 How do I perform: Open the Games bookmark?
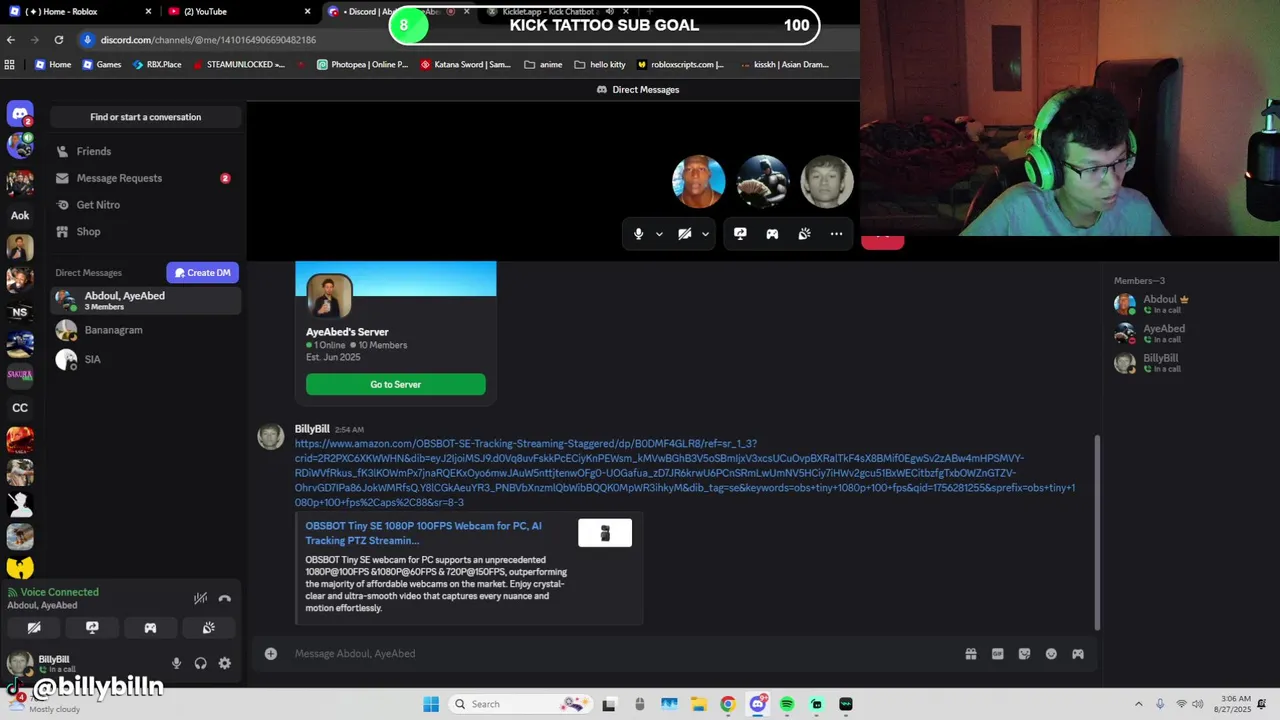[102, 65]
